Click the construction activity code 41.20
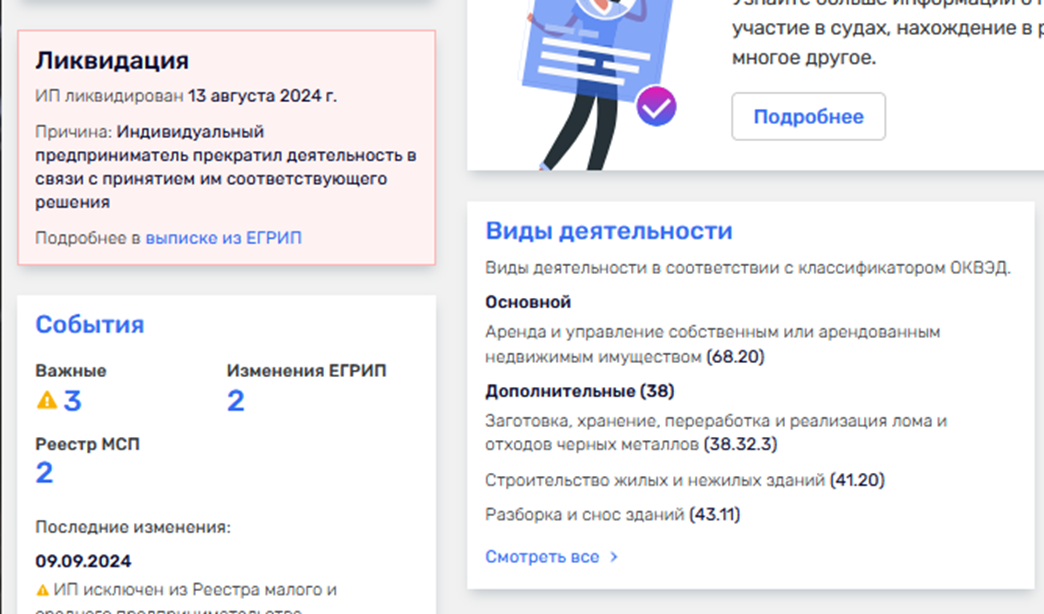The image size is (1044, 614). [x=857, y=480]
